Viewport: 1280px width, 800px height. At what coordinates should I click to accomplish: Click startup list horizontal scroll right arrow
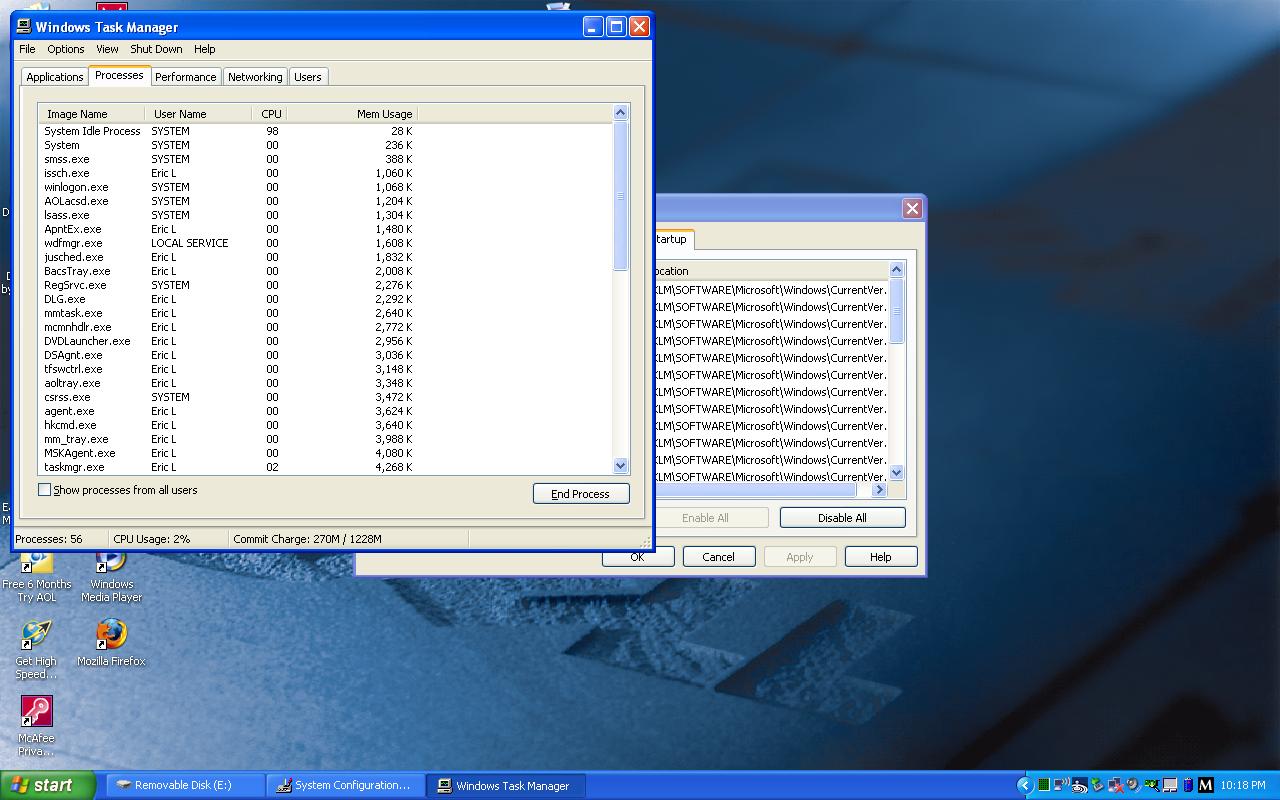880,490
